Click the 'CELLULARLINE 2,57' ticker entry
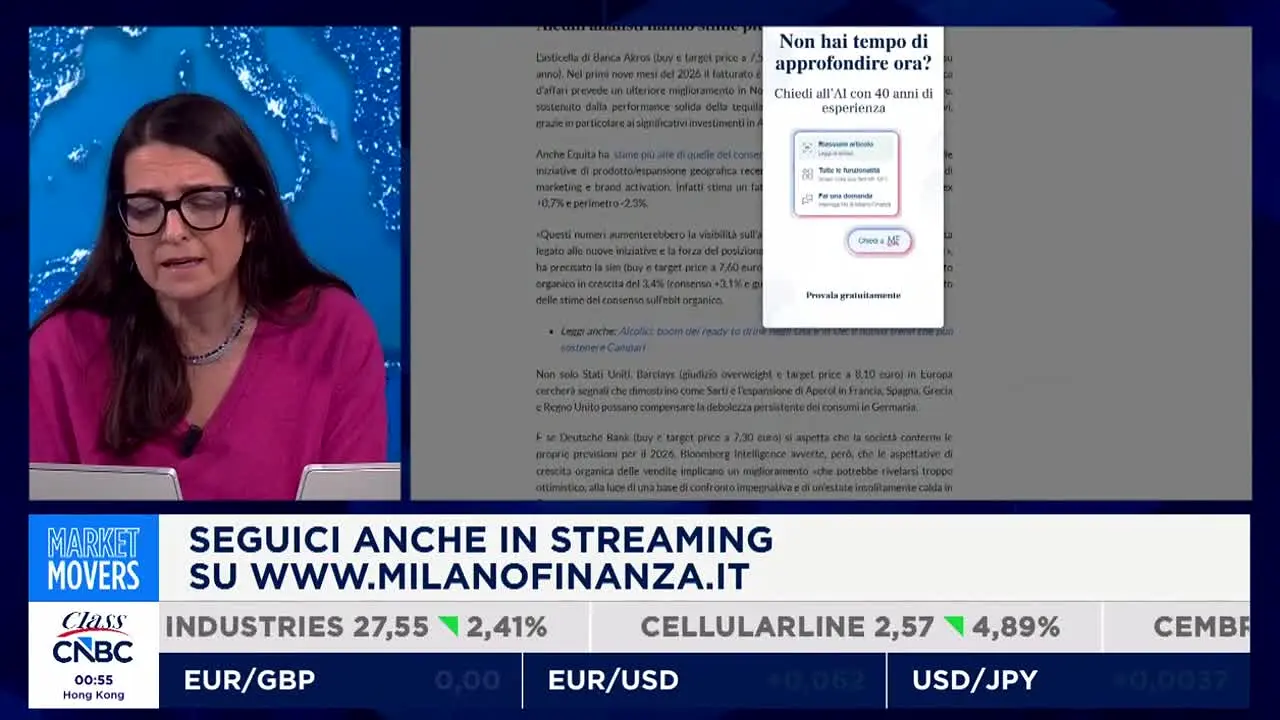 [787, 627]
